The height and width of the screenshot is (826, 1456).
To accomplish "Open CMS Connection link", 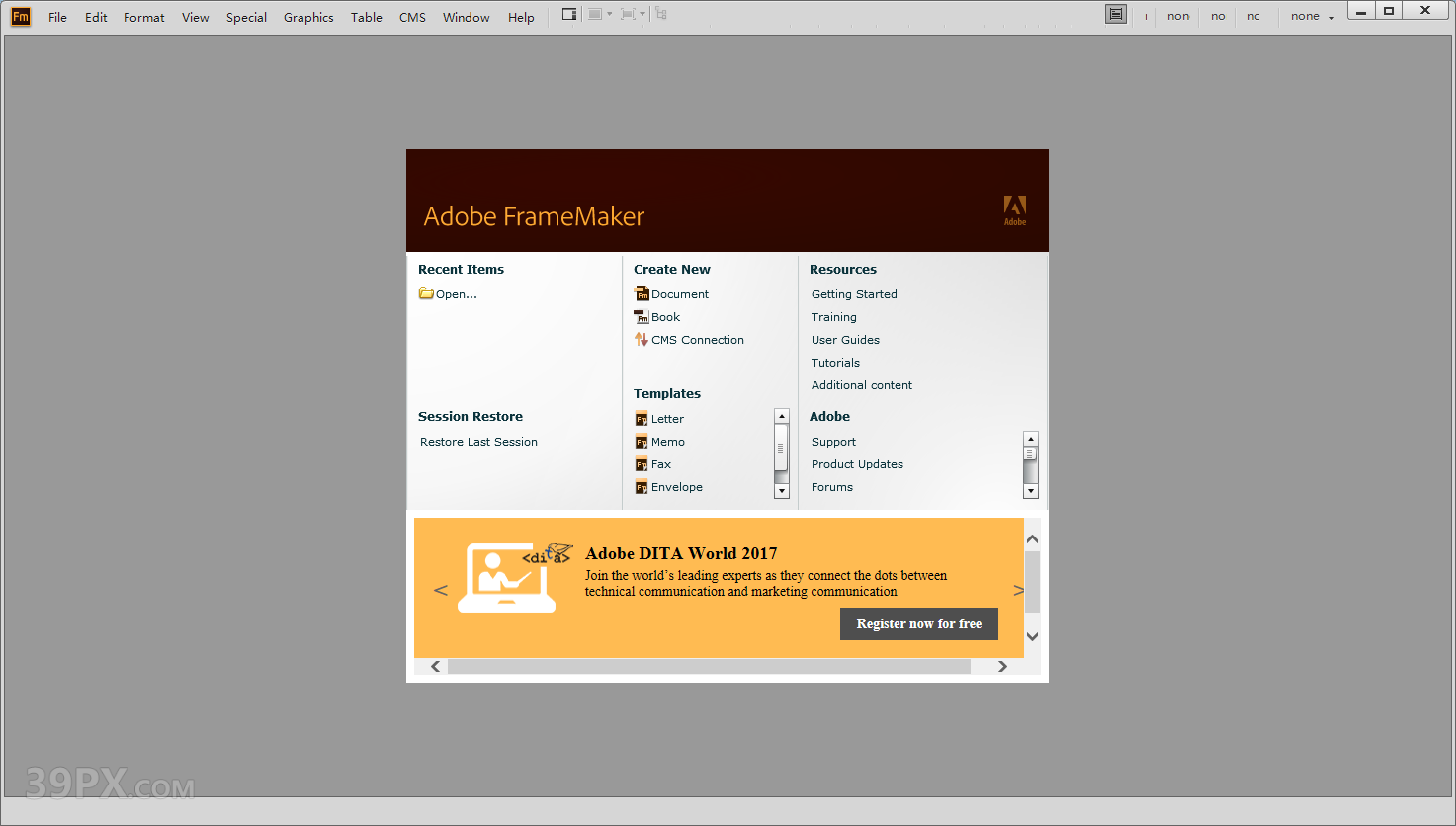I will pos(698,340).
